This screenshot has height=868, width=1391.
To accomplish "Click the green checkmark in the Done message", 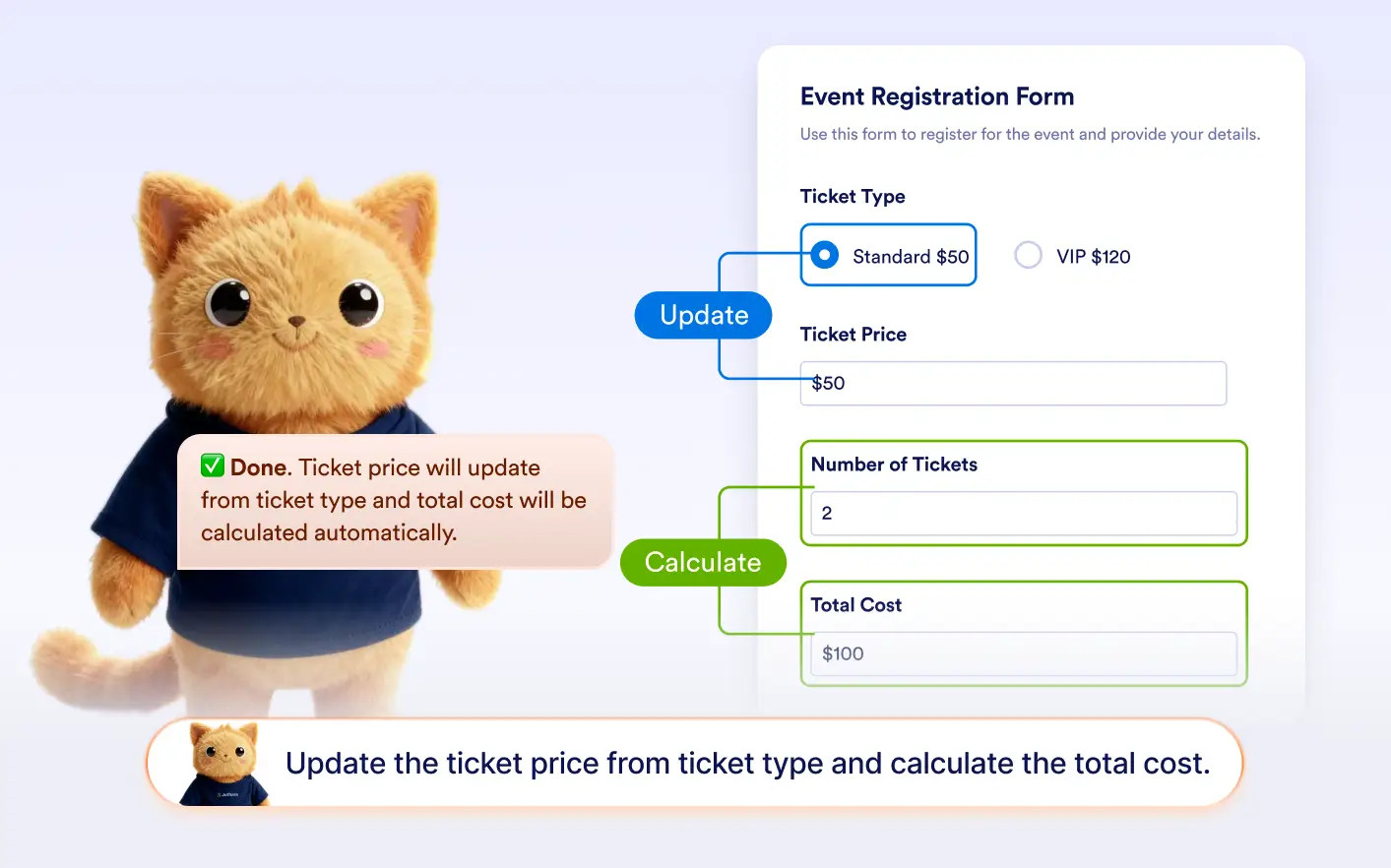I will 212,465.
